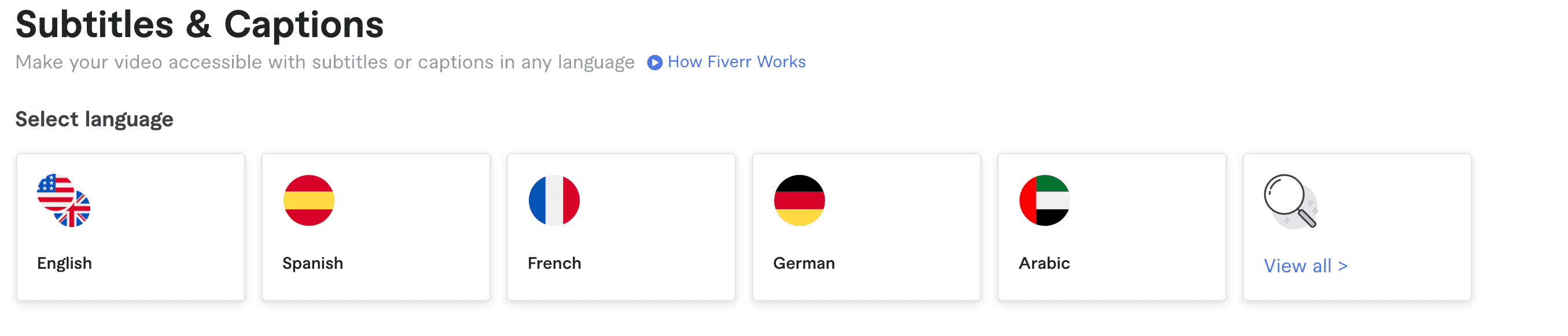
Task: Click the Spanish flag icon
Action: [x=308, y=200]
